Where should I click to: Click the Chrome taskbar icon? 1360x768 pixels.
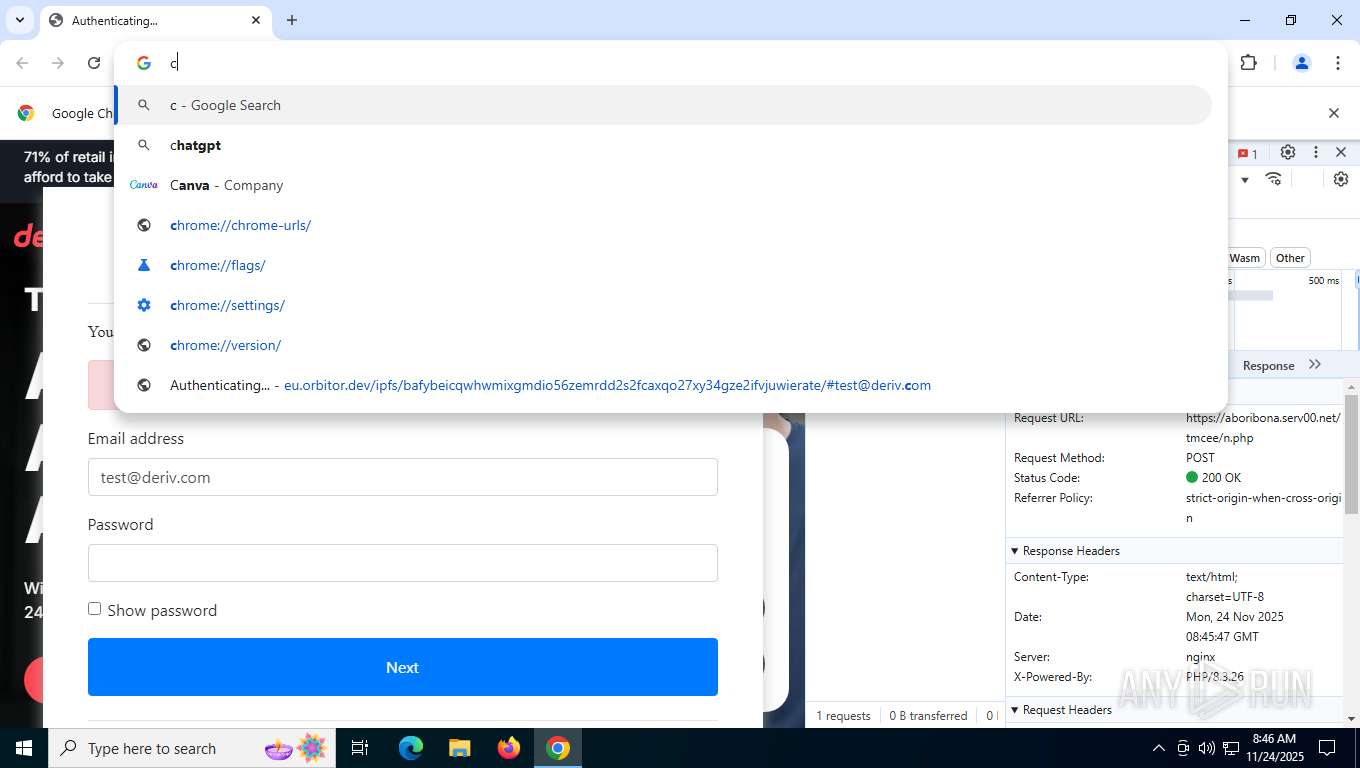(558, 748)
